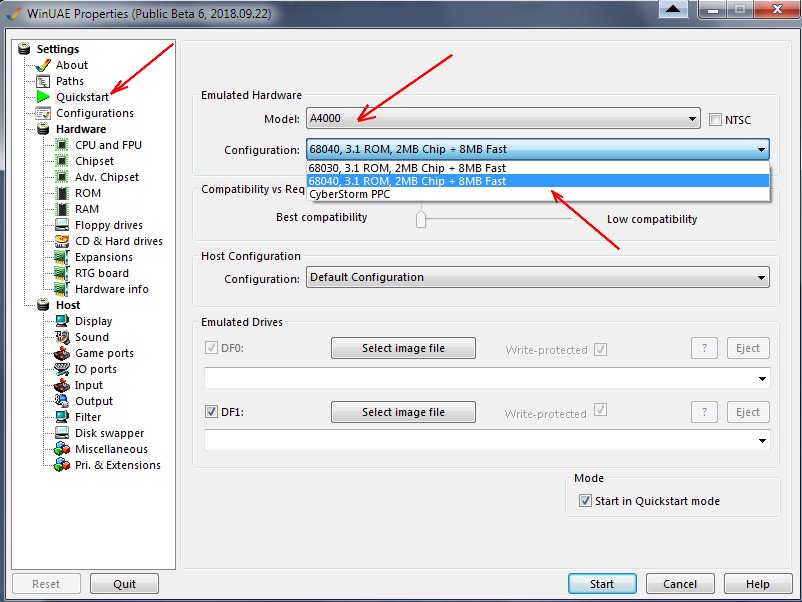Click the DF0 image path field

pyautogui.click(x=486, y=378)
